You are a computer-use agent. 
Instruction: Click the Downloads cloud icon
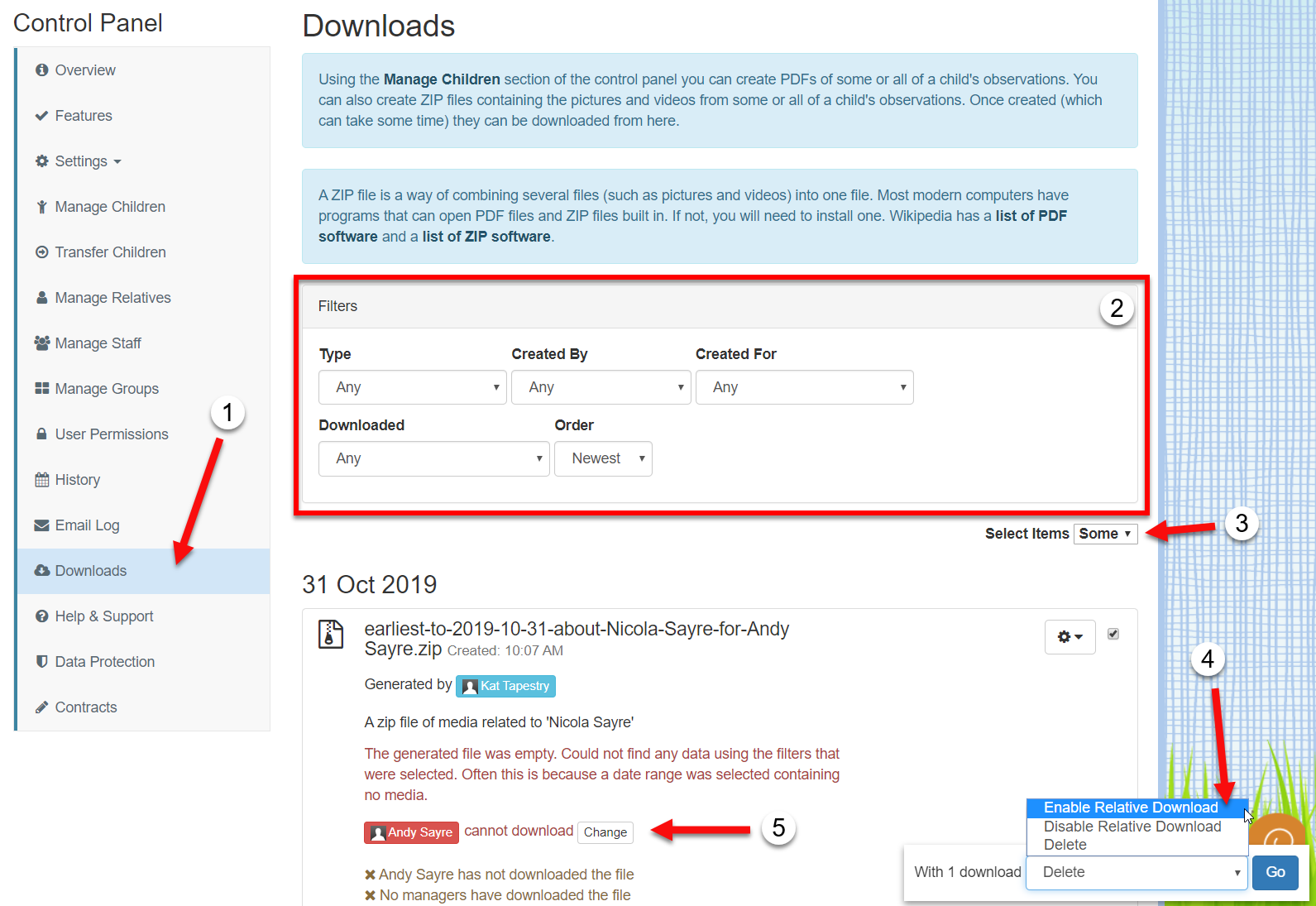(x=42, y=571)
